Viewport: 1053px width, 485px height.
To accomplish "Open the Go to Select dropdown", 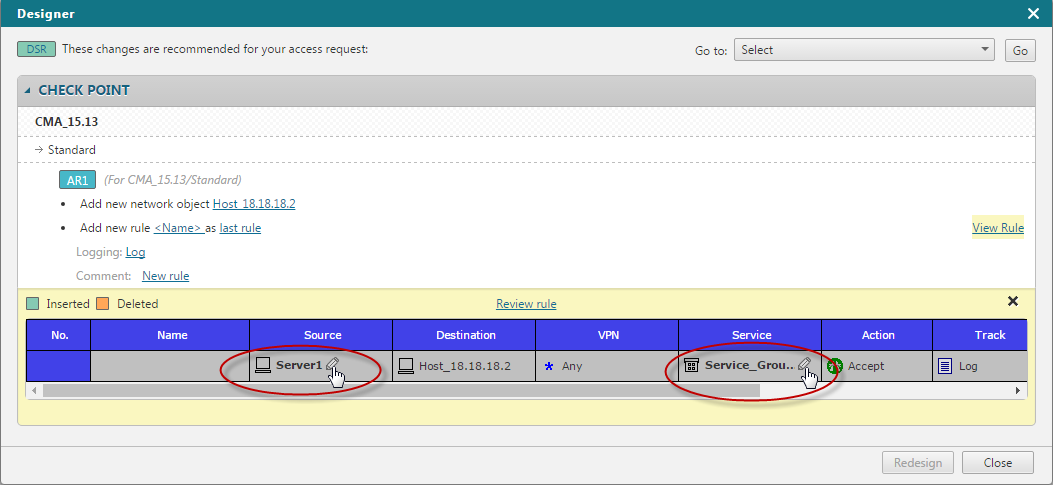I will 864,50.
